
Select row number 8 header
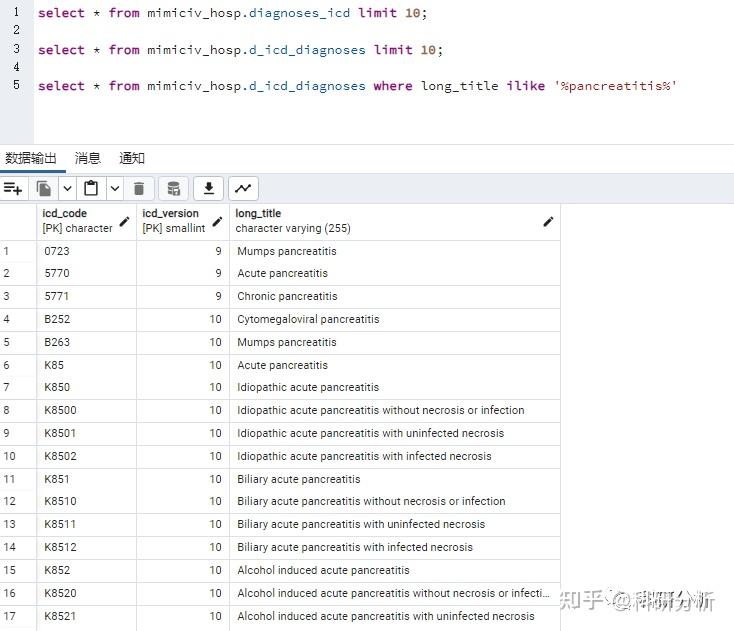pyautogui.click(x=18, y=411)
